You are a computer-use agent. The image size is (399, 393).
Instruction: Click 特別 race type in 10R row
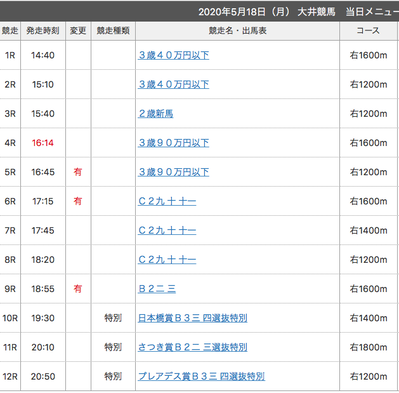coord(113,318)
